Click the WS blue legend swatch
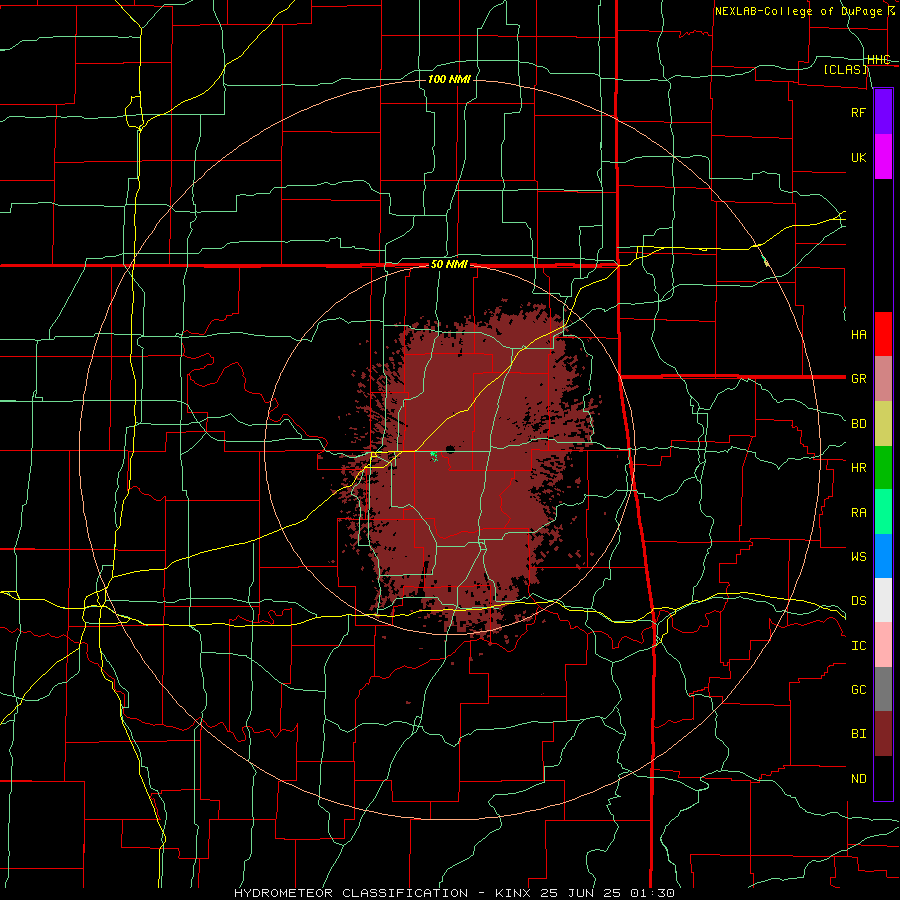The height and width of the screenshot is (900, 900). [883, 556]
